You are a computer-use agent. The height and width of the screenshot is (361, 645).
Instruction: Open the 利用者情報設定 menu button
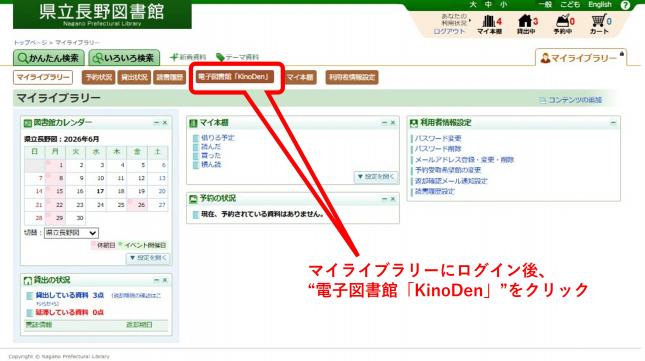click(x=352, y=77)
